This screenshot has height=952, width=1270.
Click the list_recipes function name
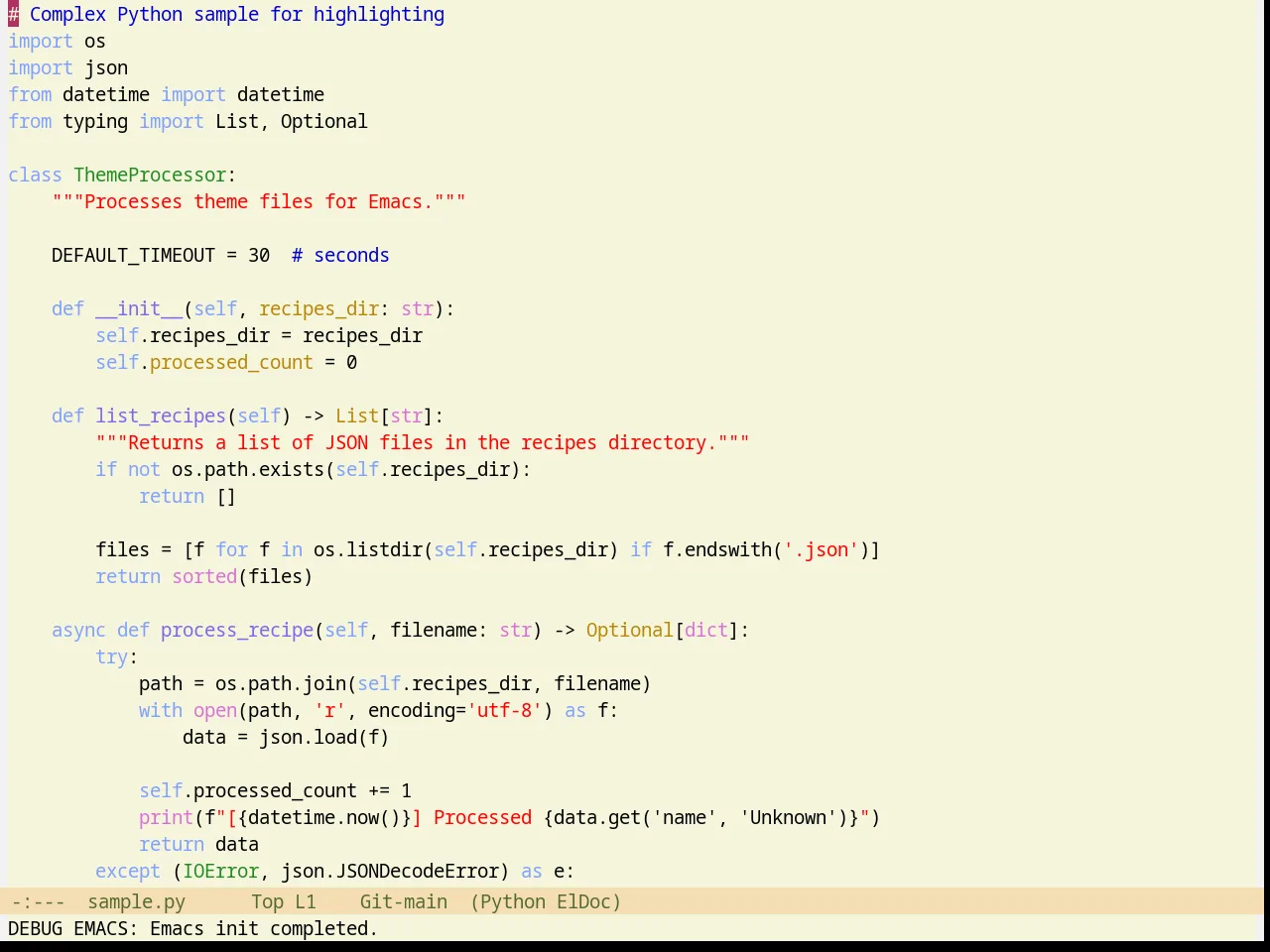pos(161,416)
